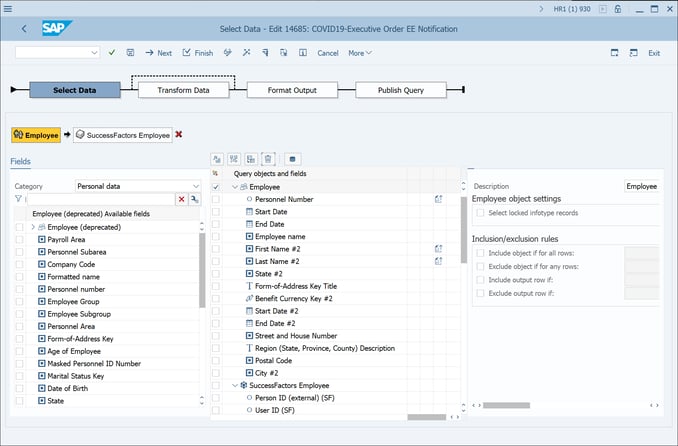Viewport: 678px width, 446px height.
Task: Click the available fields vertical scrollbar
Action: (202, 270)
